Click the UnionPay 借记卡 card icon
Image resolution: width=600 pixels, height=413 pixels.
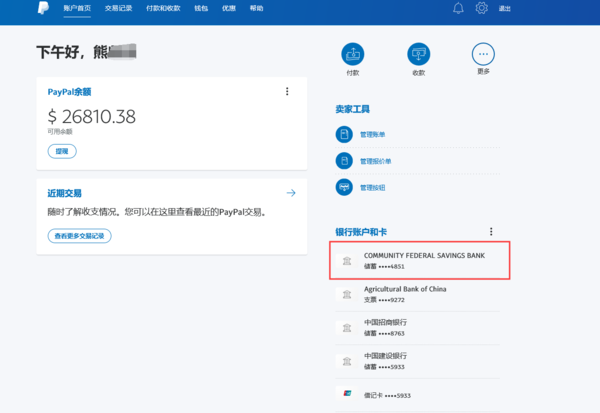[347, 393]
